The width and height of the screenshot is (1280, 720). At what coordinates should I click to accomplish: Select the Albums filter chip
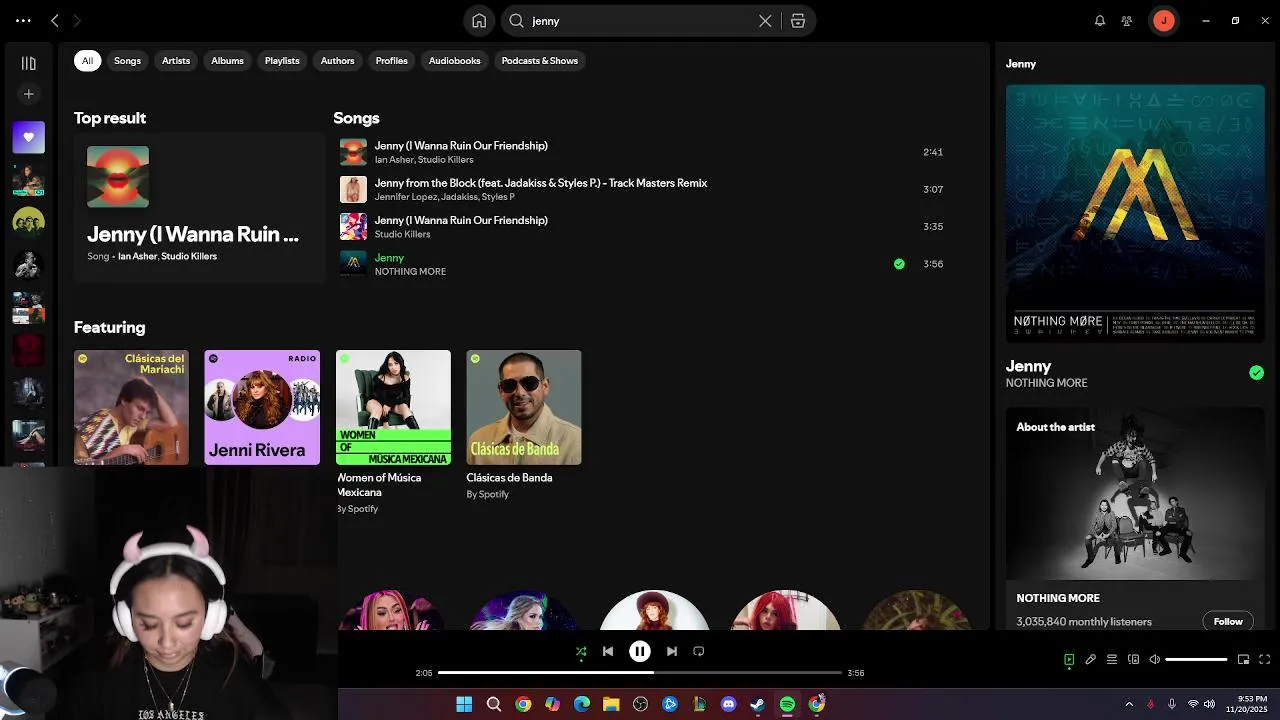(227, 61)
